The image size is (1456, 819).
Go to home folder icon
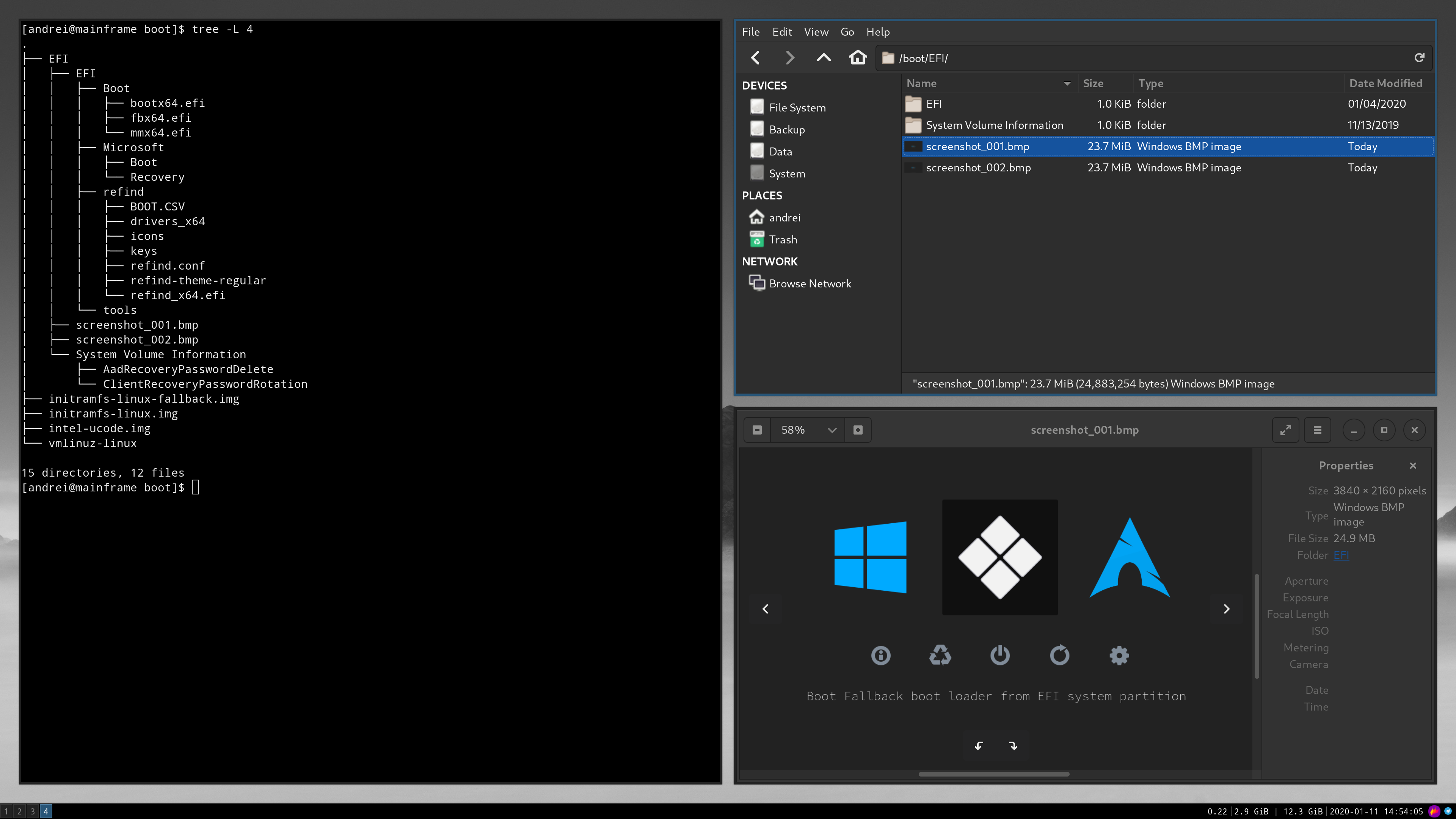click(857, 58)
